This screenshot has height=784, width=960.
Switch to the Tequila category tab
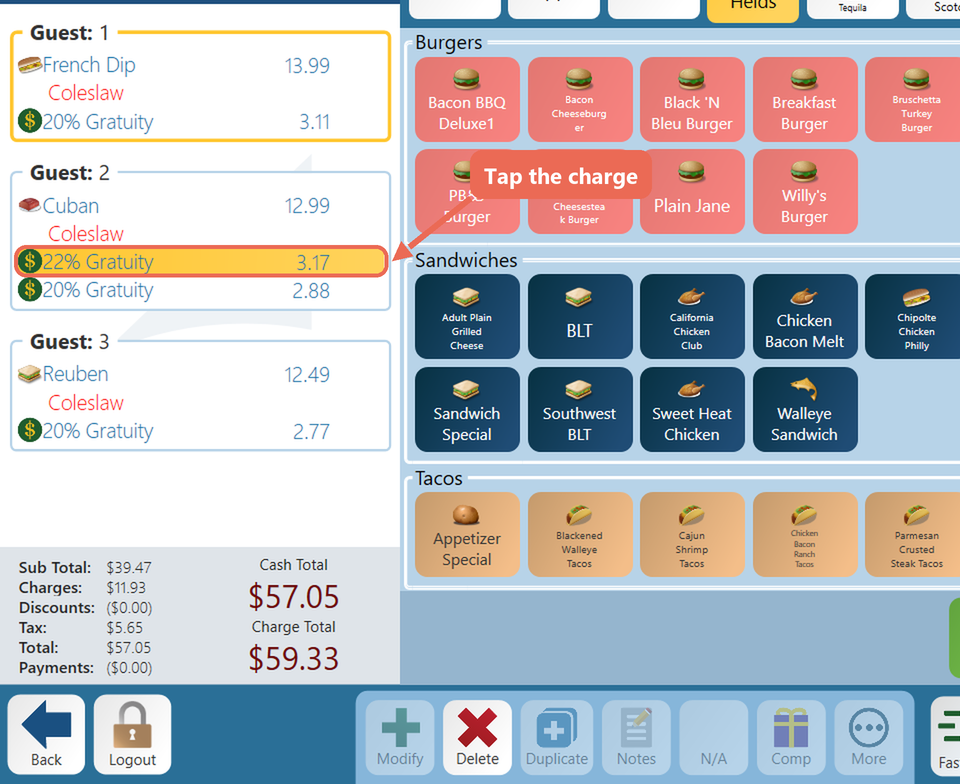coord(853,9)
